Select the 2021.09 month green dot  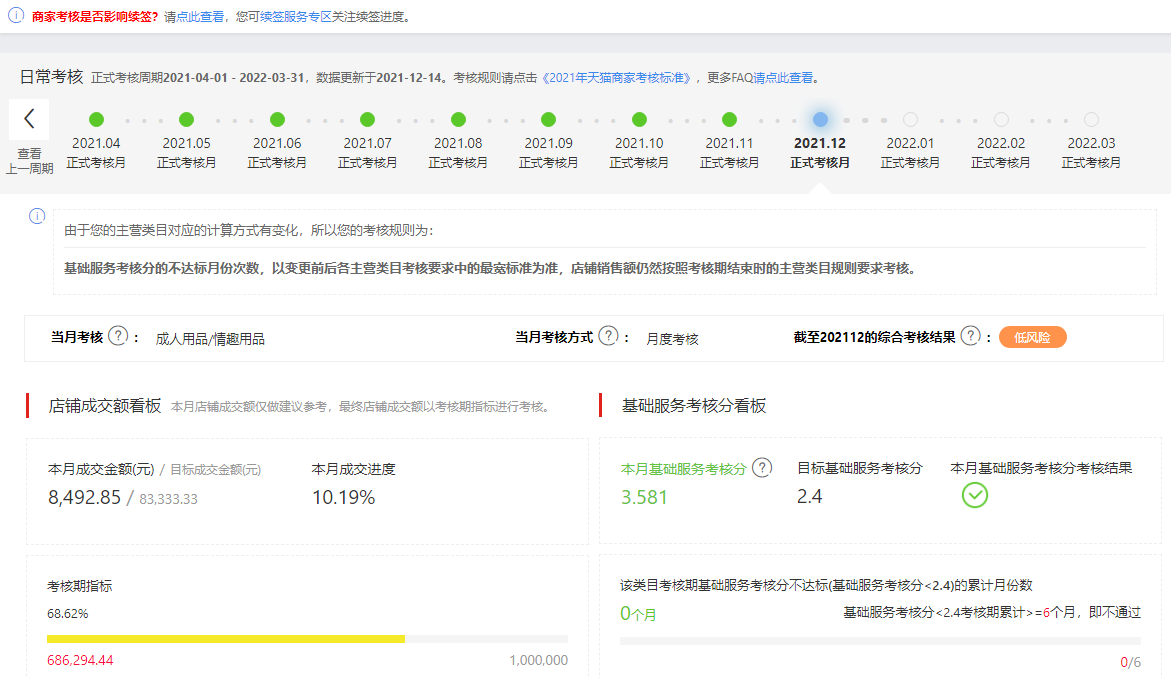click(x=549, y=119)
